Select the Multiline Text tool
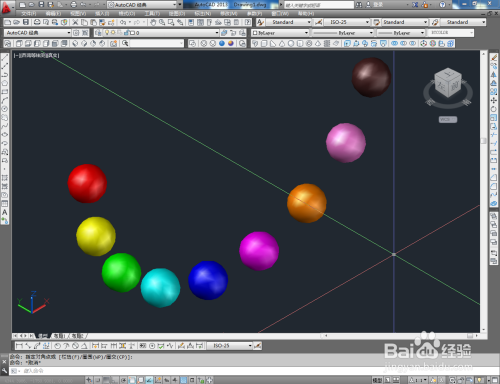This screenshot has width=500, height=384. [5, 212]
